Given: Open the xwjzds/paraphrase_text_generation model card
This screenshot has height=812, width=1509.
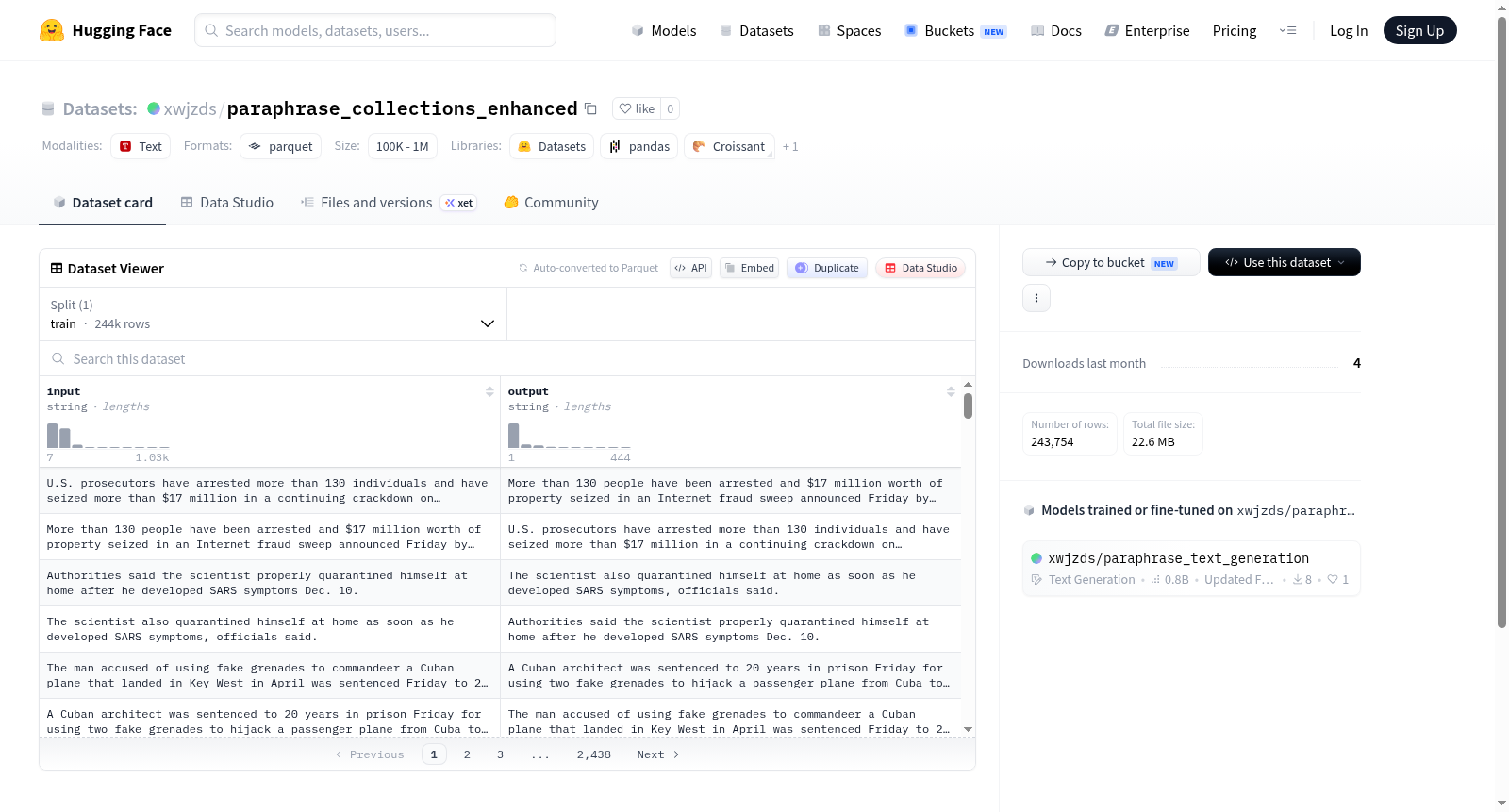Looking at the screenshot, I should coord(1191,568).
